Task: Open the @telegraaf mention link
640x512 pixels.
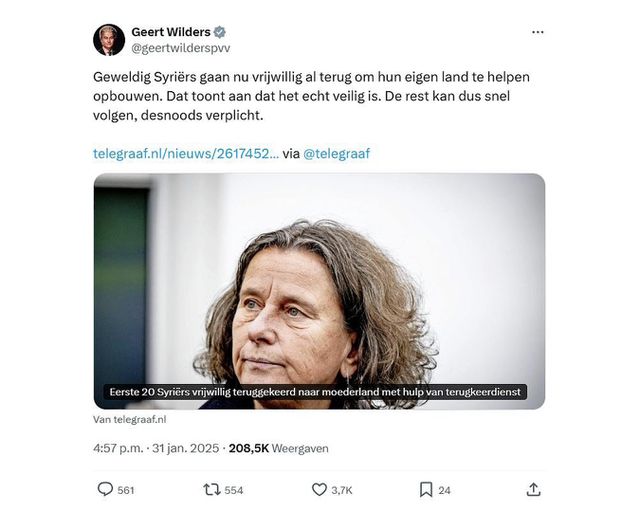Action: pyautogui.click(x=337, y=154)
